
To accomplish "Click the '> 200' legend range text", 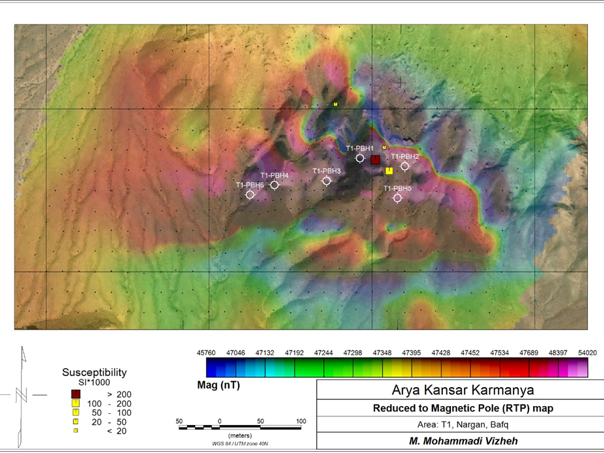I will click(x=119, y=394).
